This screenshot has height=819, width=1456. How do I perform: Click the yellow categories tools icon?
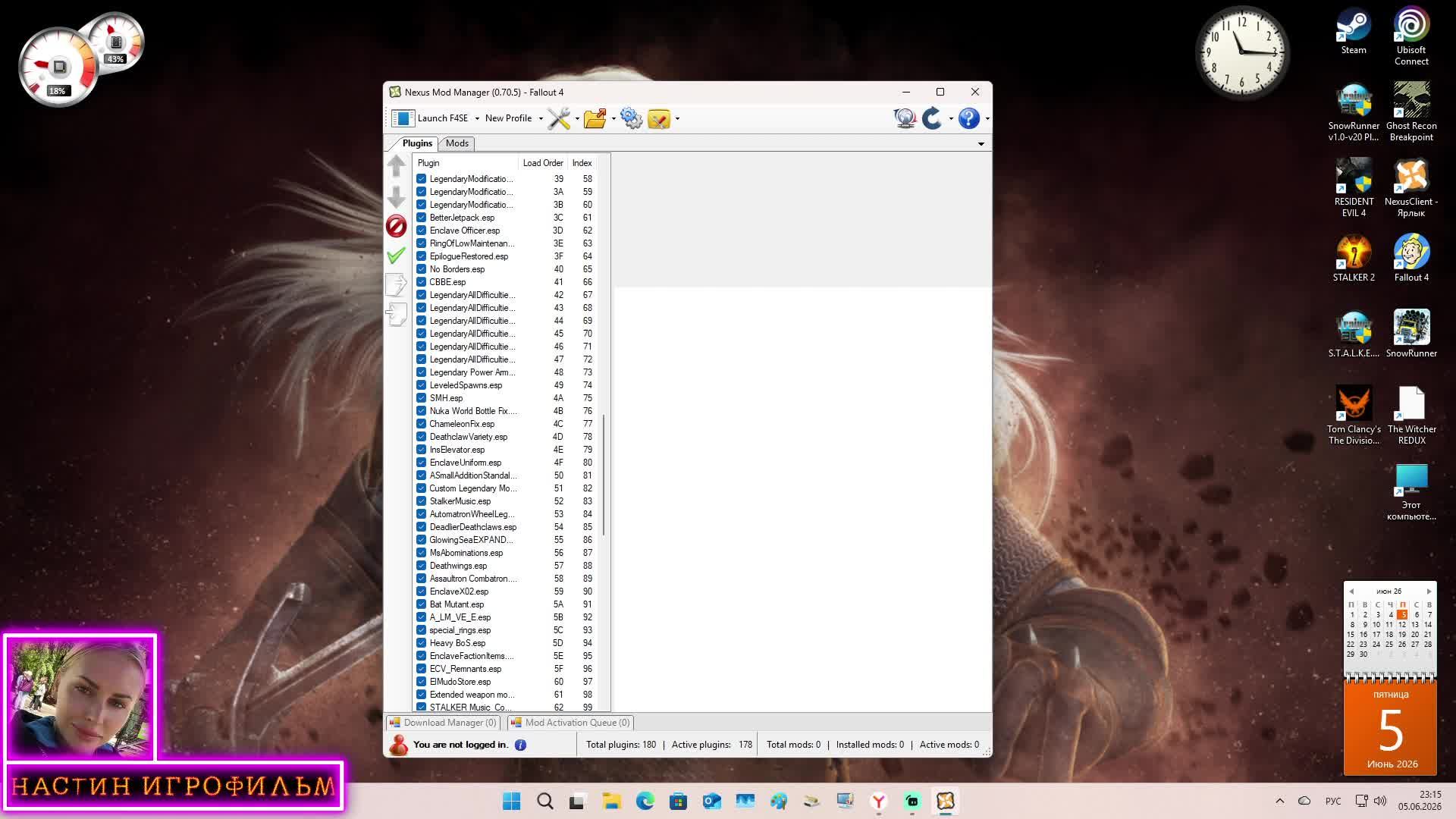point(659,118)
